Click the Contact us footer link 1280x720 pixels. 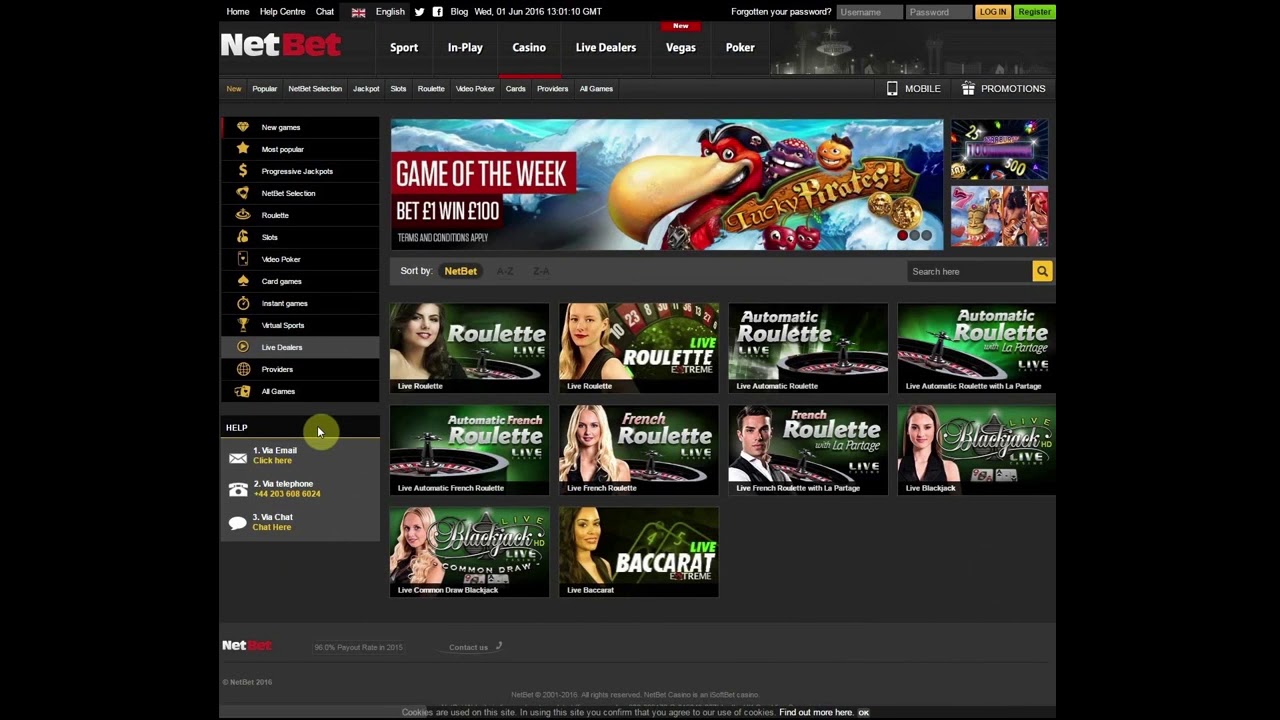pos(468,647)
